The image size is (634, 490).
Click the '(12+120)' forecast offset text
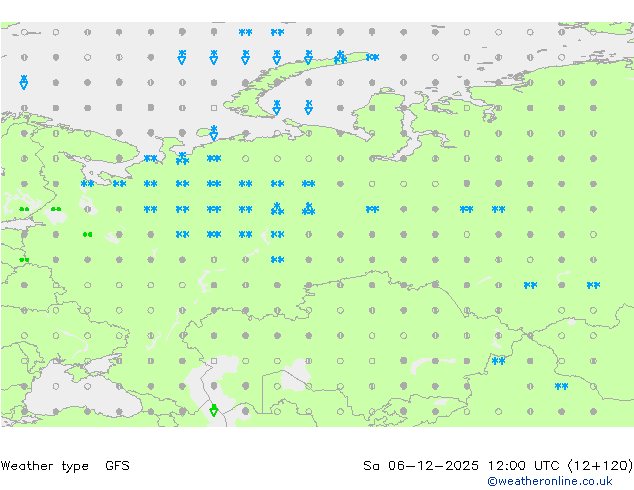[x=600, y=466]
